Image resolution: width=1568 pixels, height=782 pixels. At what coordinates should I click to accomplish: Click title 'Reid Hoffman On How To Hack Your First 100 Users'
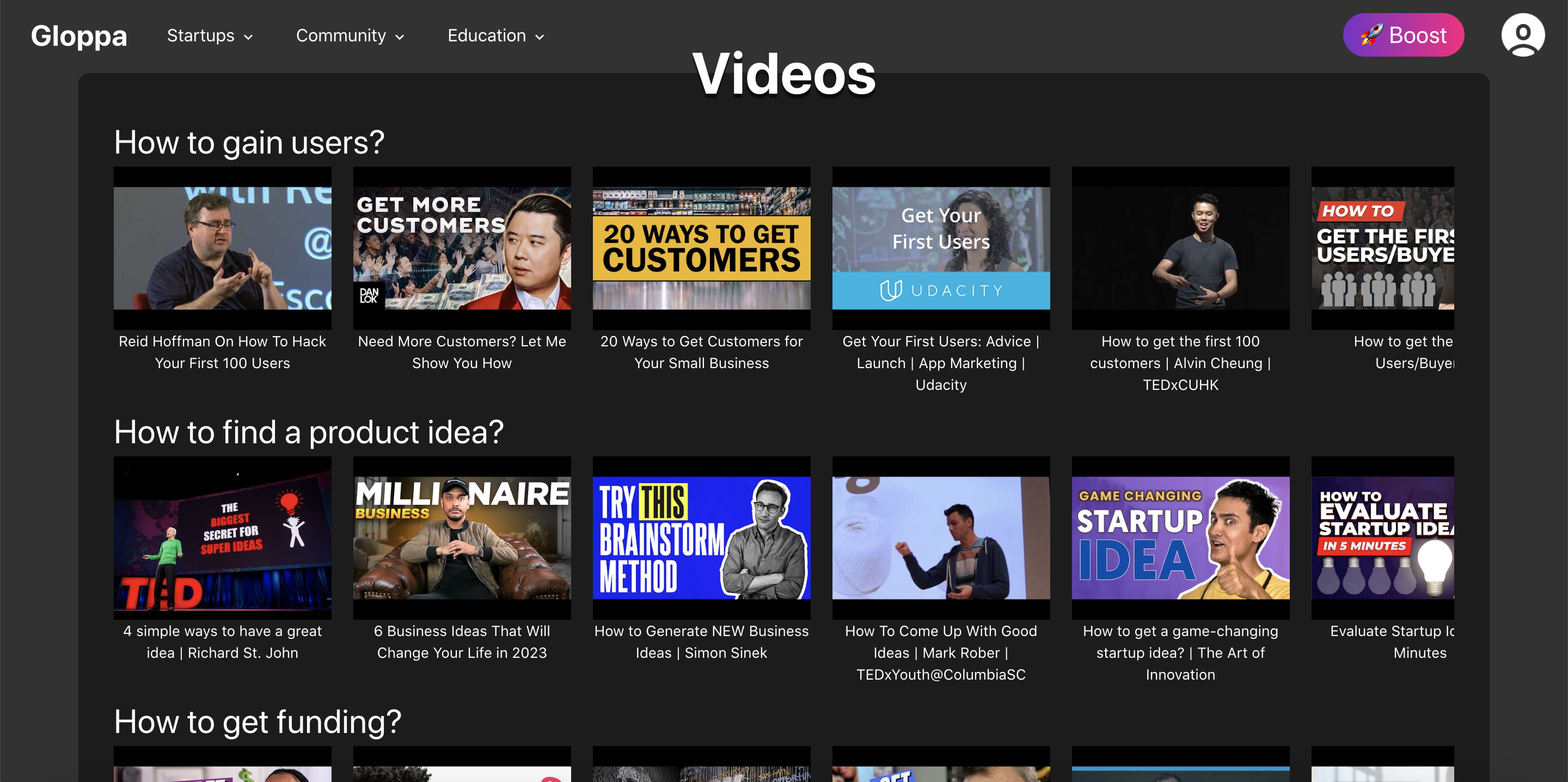point(222,352)
